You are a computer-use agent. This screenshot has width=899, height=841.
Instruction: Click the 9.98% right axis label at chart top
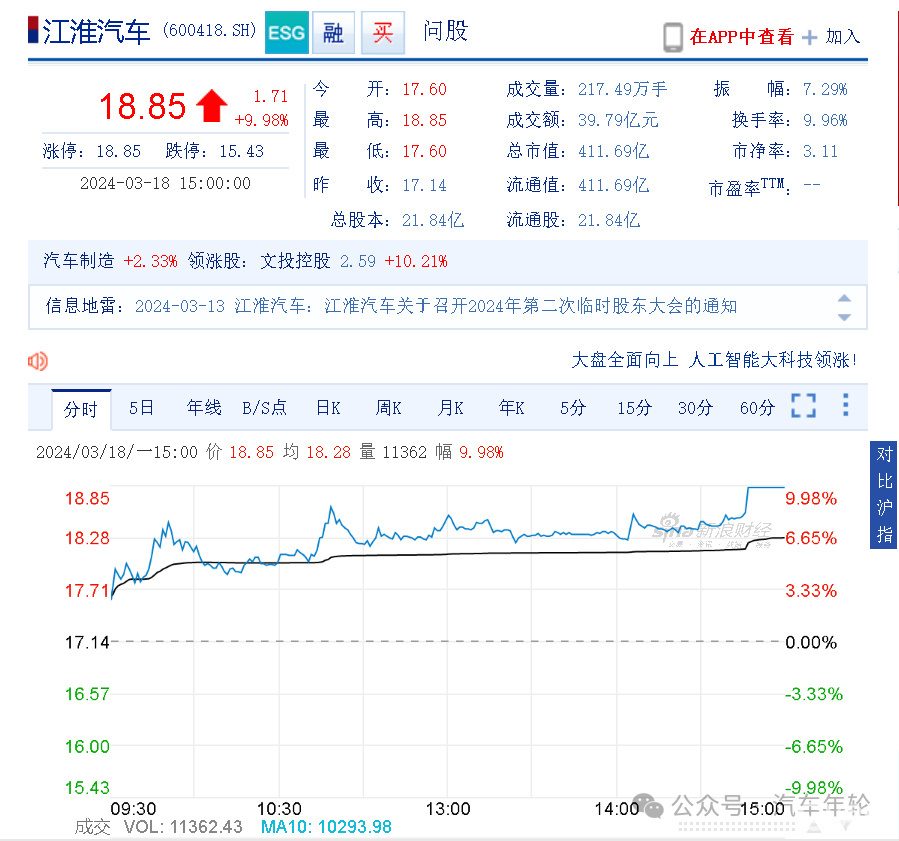pyautogui.click(x=811, y=498)
